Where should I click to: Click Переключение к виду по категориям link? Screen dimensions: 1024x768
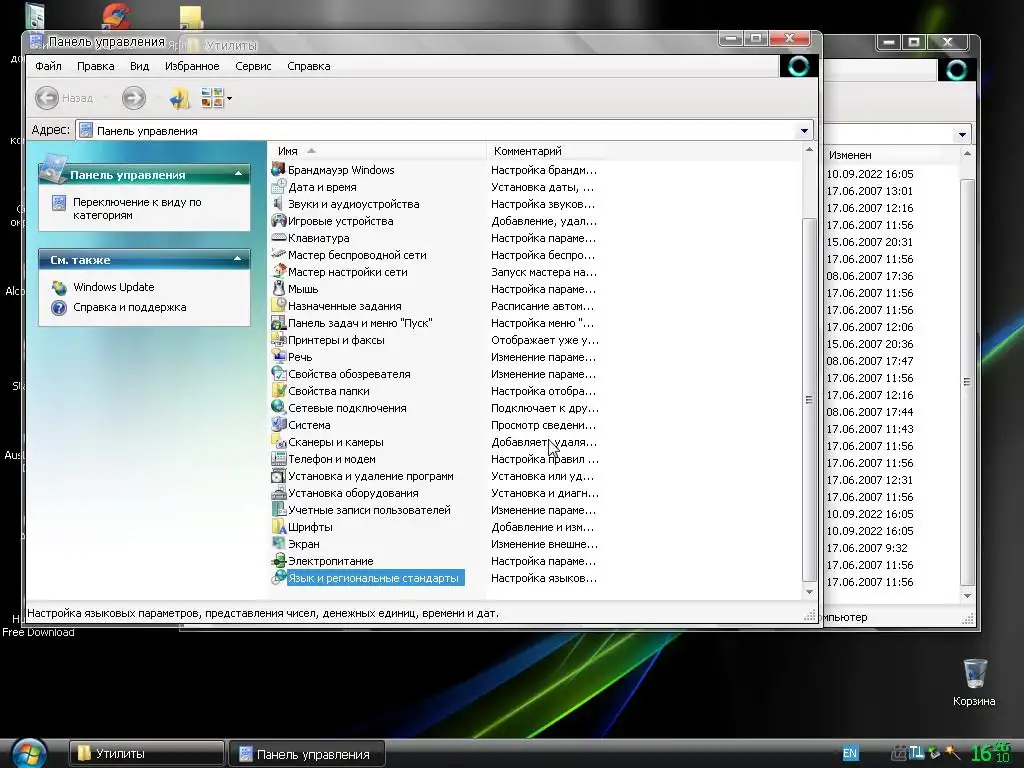pyautogui.click(x=137, y=208)
